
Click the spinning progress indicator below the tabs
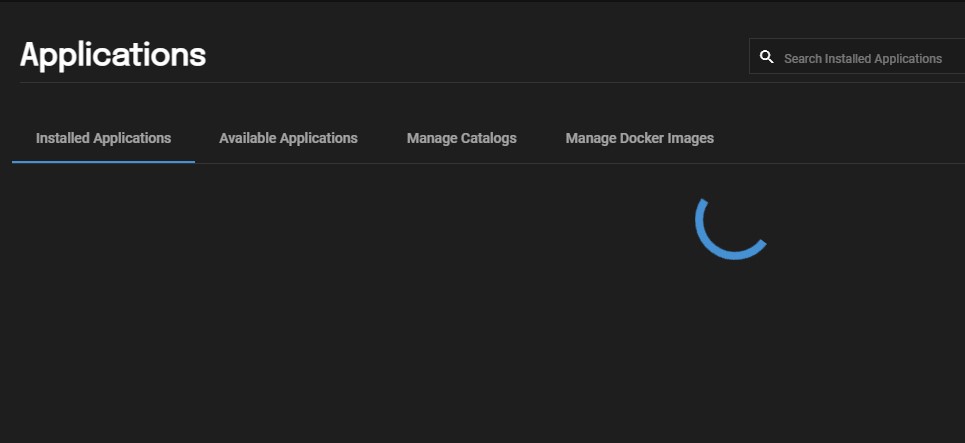(731, 228)
